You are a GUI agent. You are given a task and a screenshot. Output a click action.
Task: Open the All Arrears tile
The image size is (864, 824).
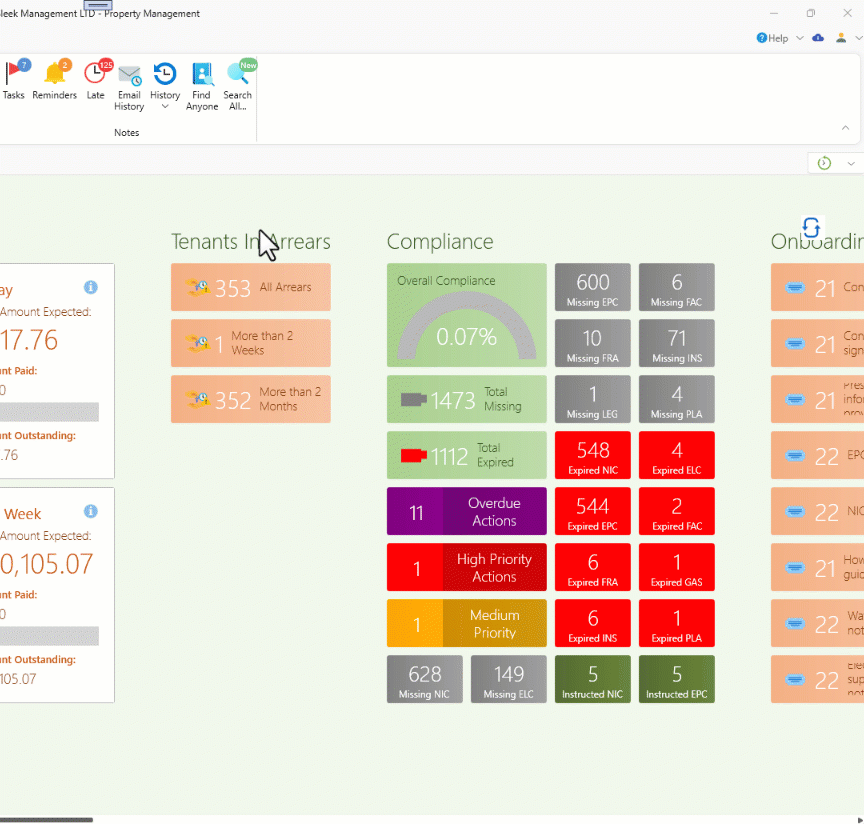point(250,288)
